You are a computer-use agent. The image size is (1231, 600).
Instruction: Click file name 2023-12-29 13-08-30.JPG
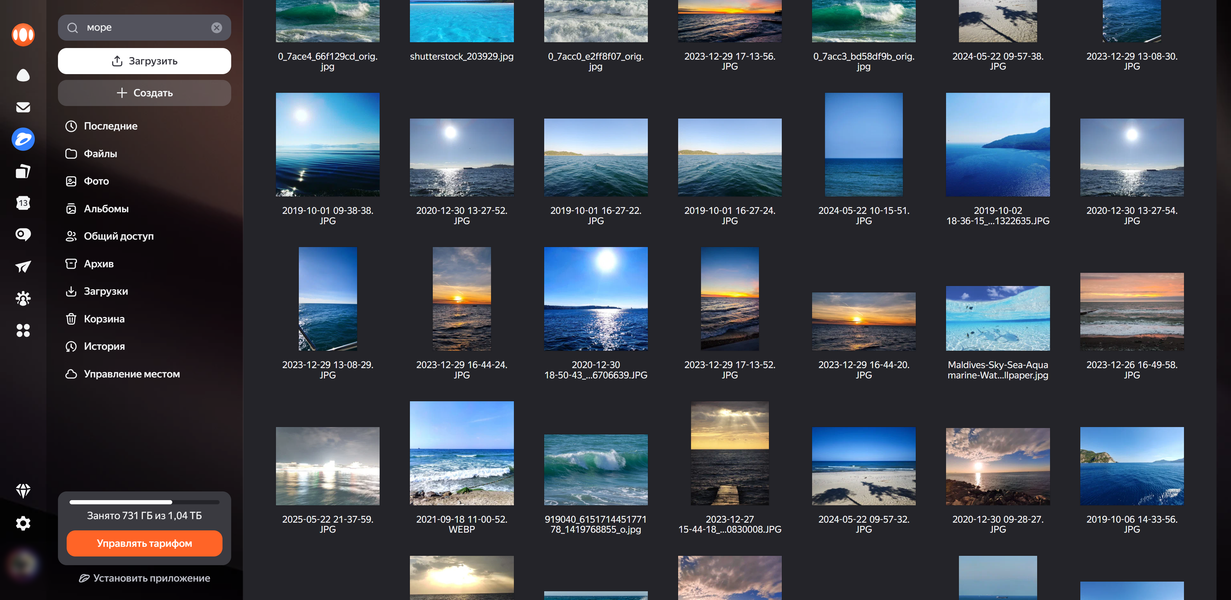[x=1131, y=62]
